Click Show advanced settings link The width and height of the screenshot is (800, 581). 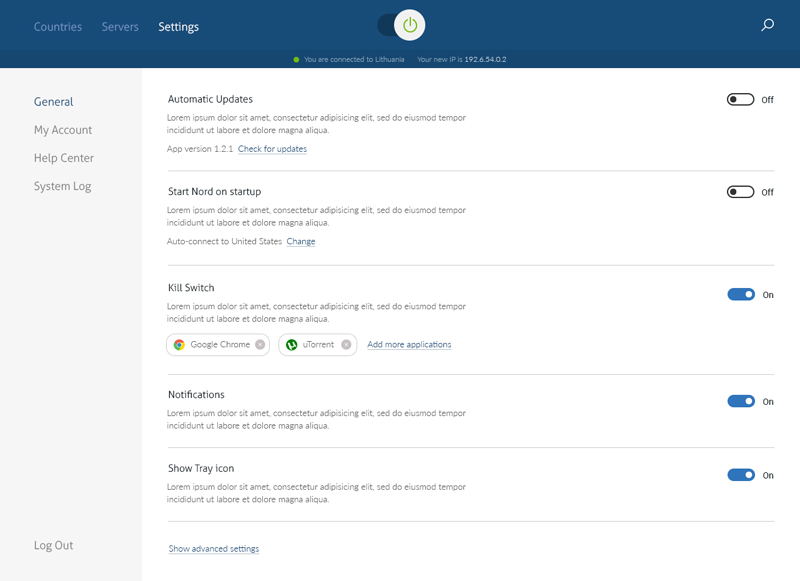[214, 548]
